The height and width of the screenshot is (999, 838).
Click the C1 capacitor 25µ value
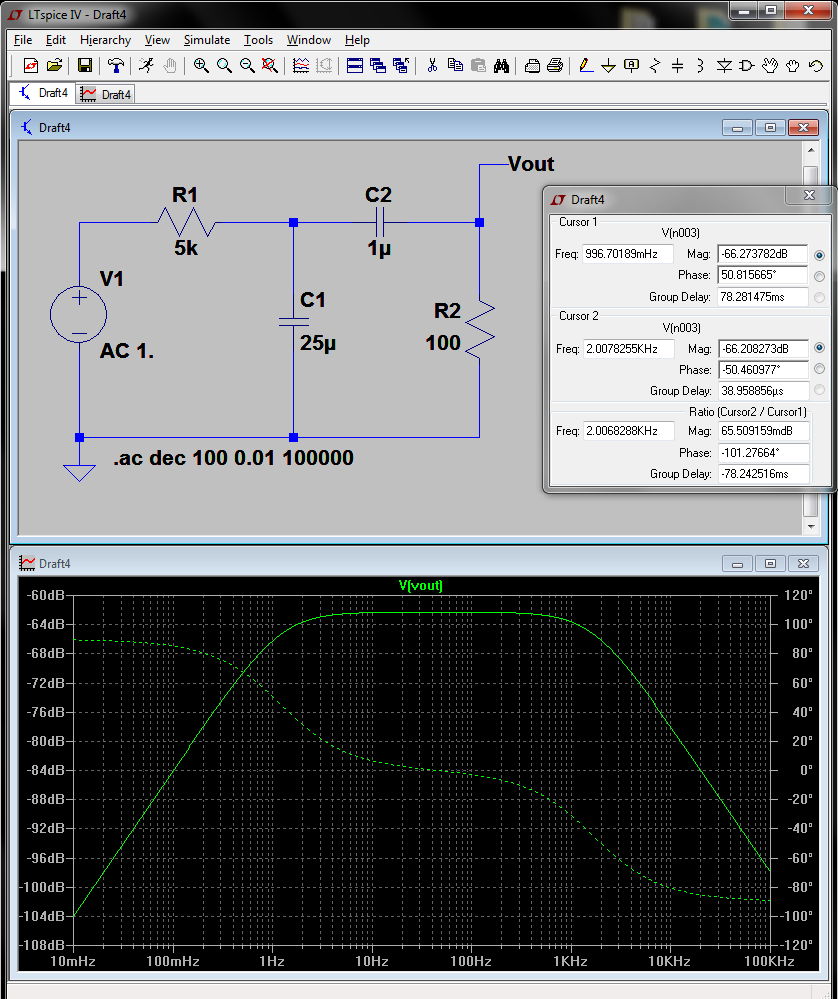pos(317,343)
